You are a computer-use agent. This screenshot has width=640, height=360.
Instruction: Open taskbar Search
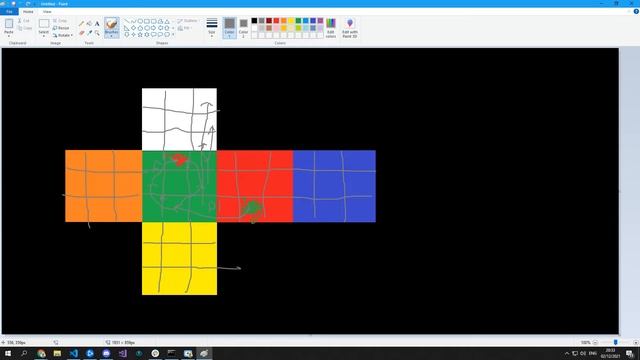click(24, 353)
